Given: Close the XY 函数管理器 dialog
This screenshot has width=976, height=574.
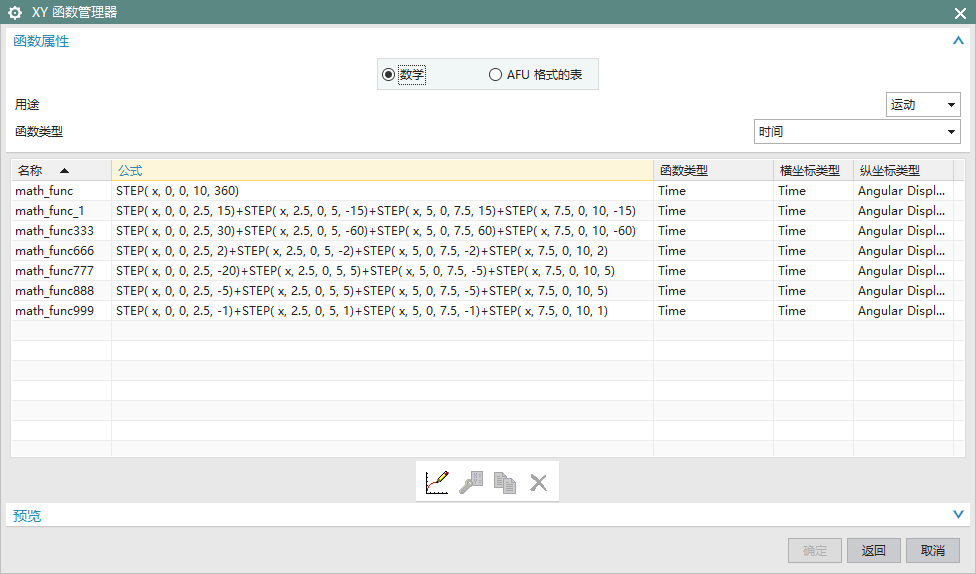Looking at the screenshot, I should [960, 13].
